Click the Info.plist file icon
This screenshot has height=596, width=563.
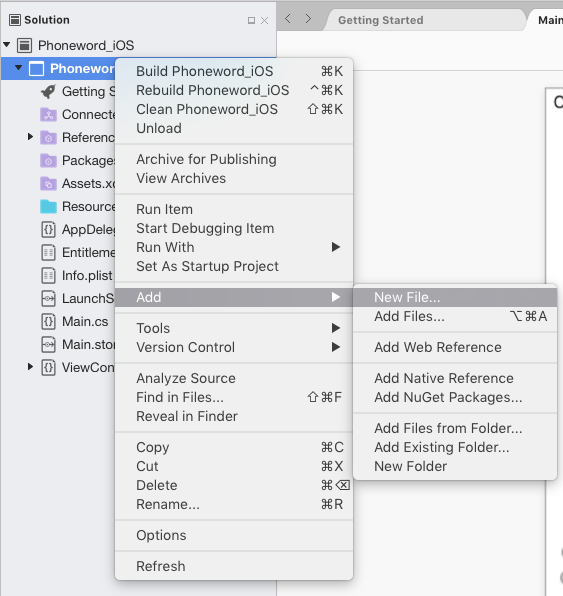[x=48, y=276]
